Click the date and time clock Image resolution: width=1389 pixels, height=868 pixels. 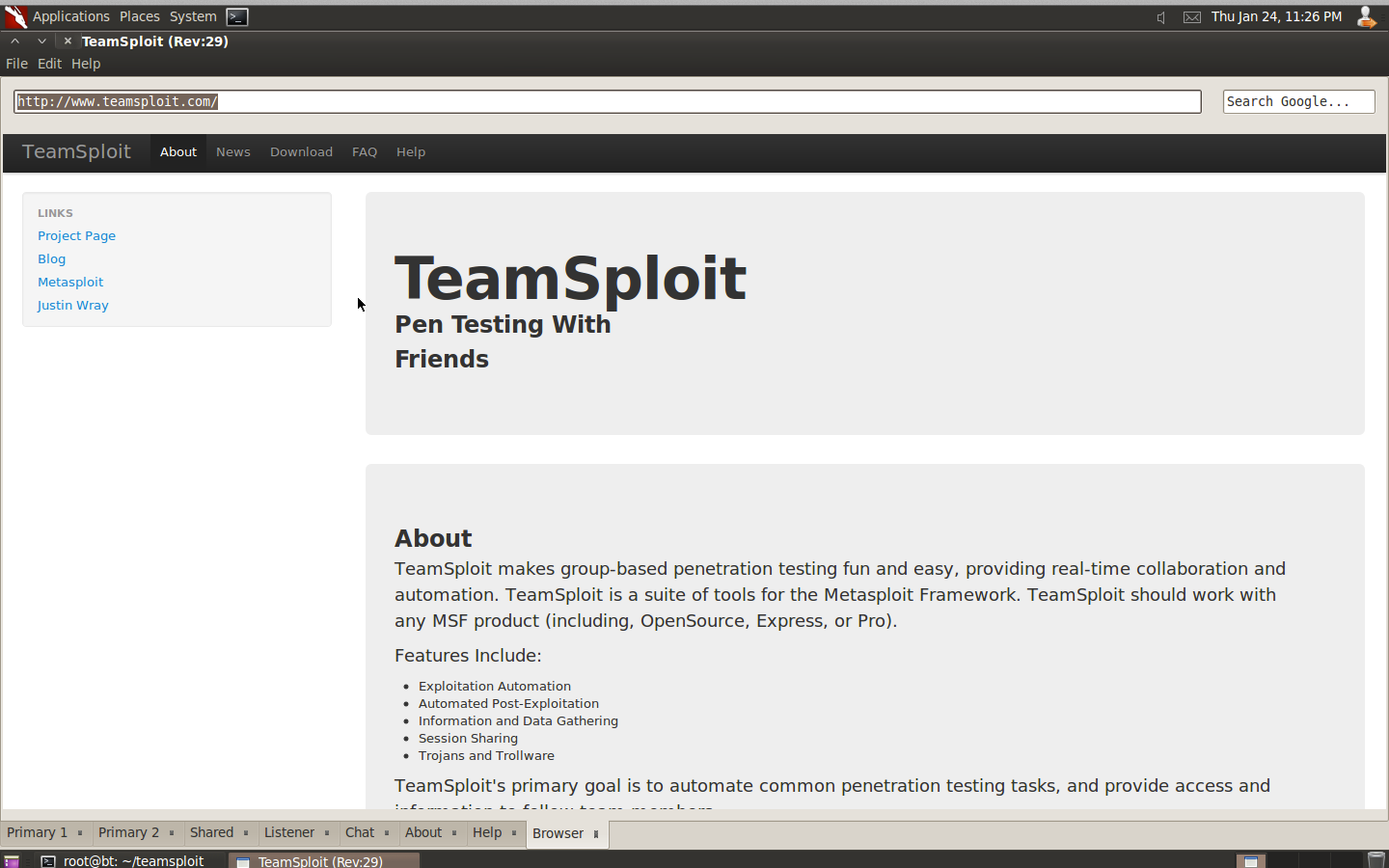[1276, 16]
